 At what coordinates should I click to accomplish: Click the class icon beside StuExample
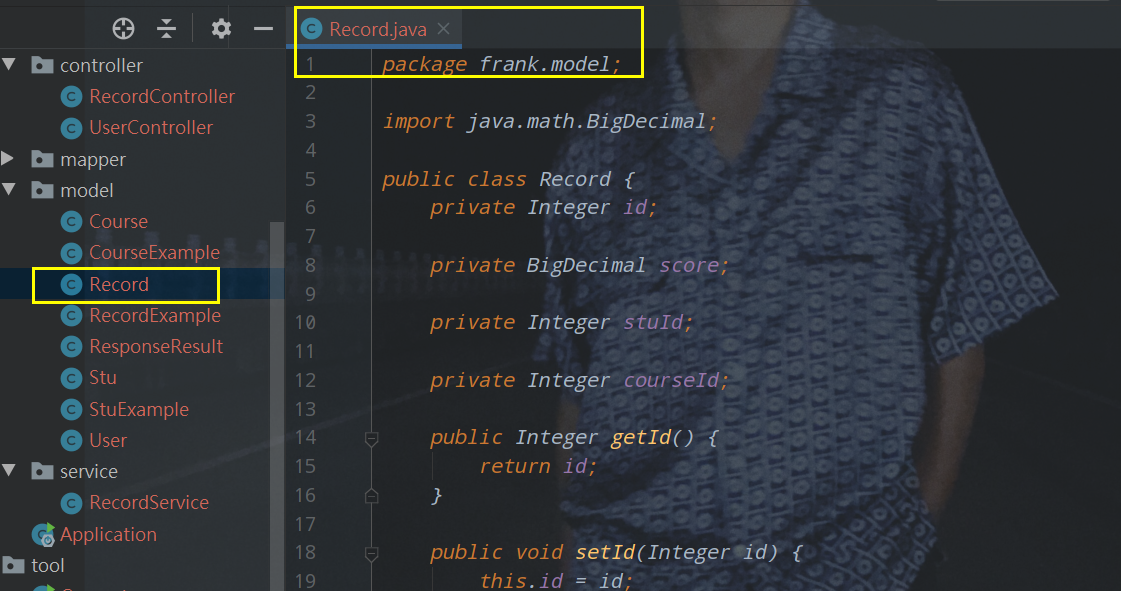tap(71, 409)
